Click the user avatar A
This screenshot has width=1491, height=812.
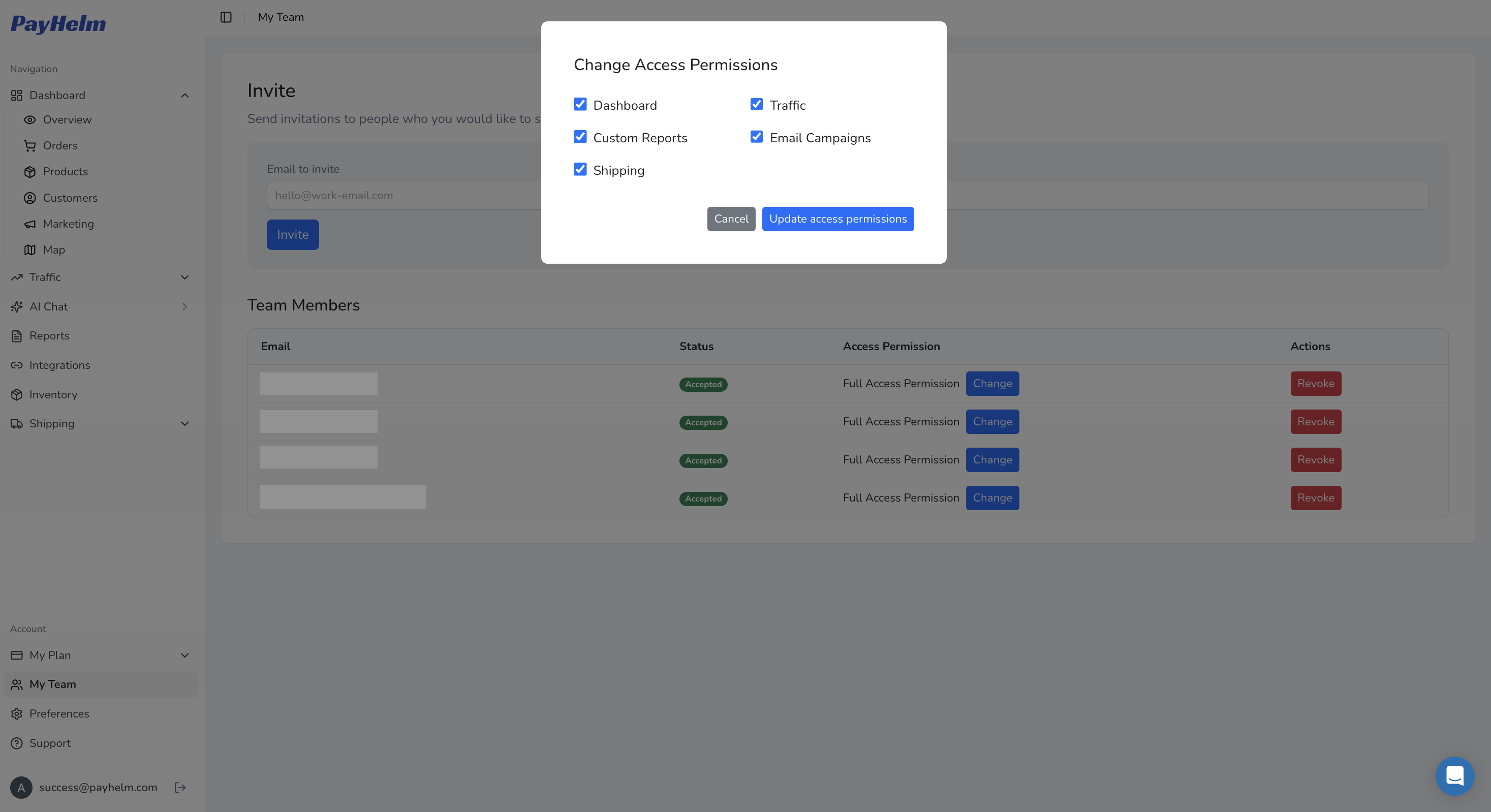21,788
